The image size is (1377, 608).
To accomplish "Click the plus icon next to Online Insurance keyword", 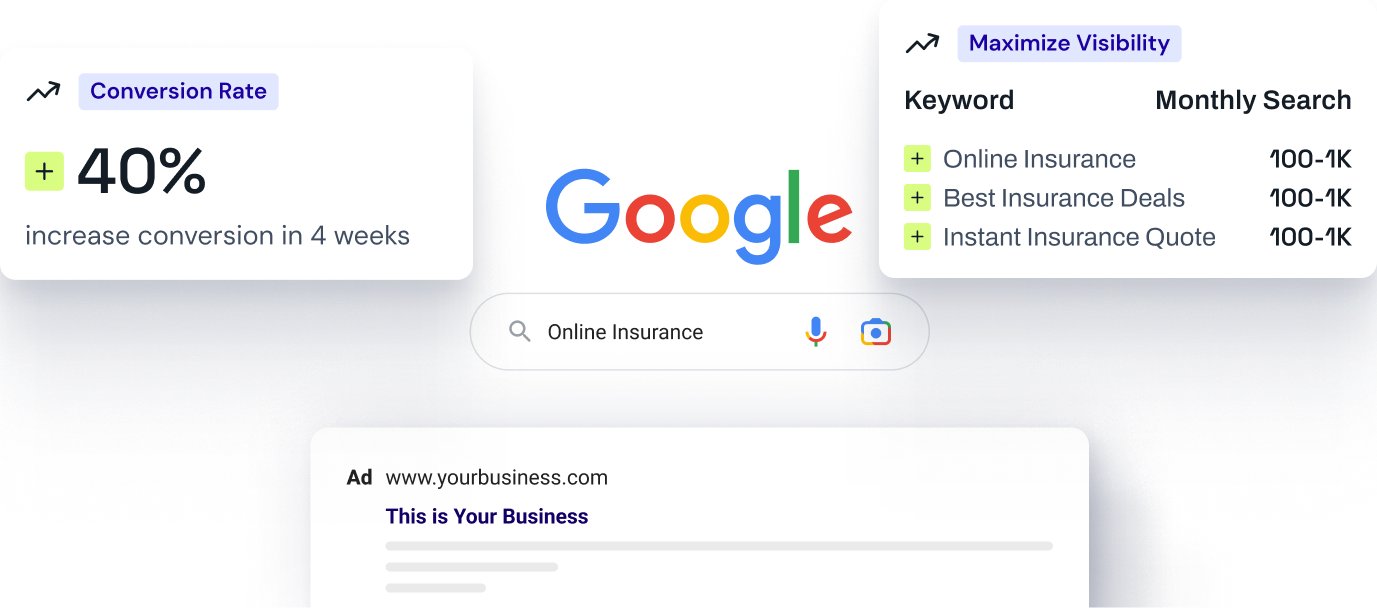I will (x=917, y=159).
